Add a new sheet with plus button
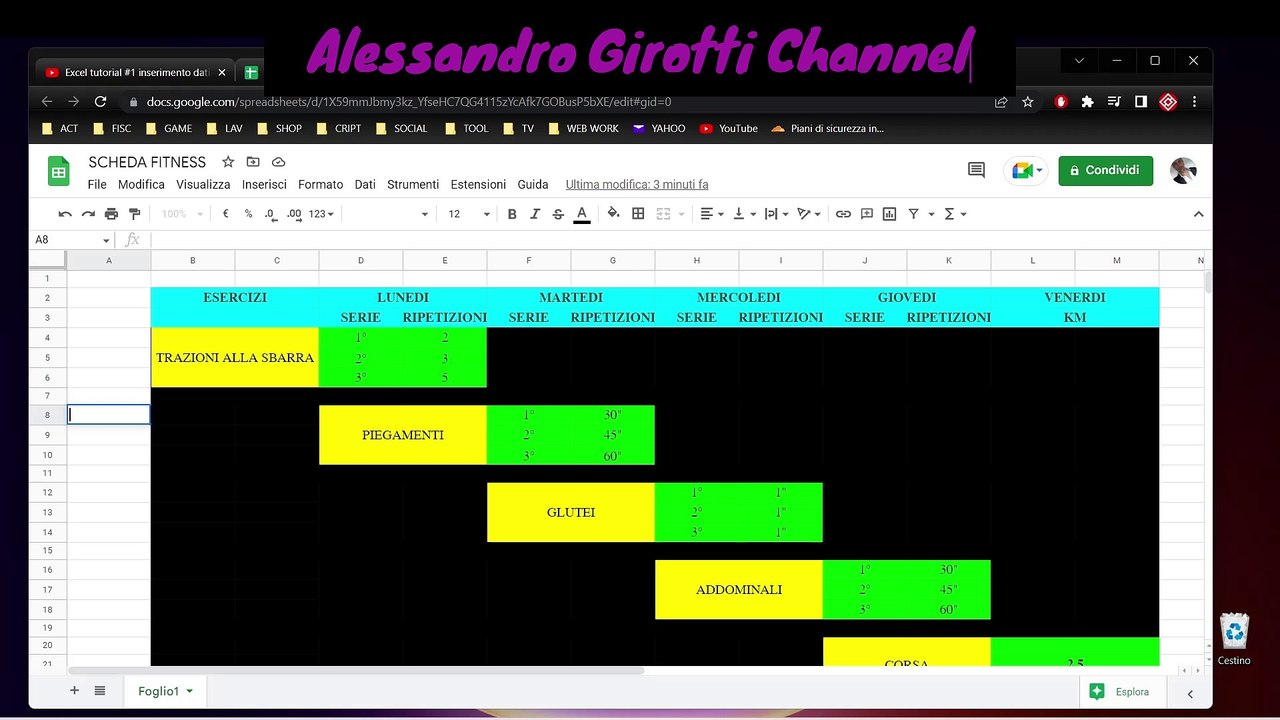The height and width of the screenshot is (720, 1280). (x=74, y=691)
